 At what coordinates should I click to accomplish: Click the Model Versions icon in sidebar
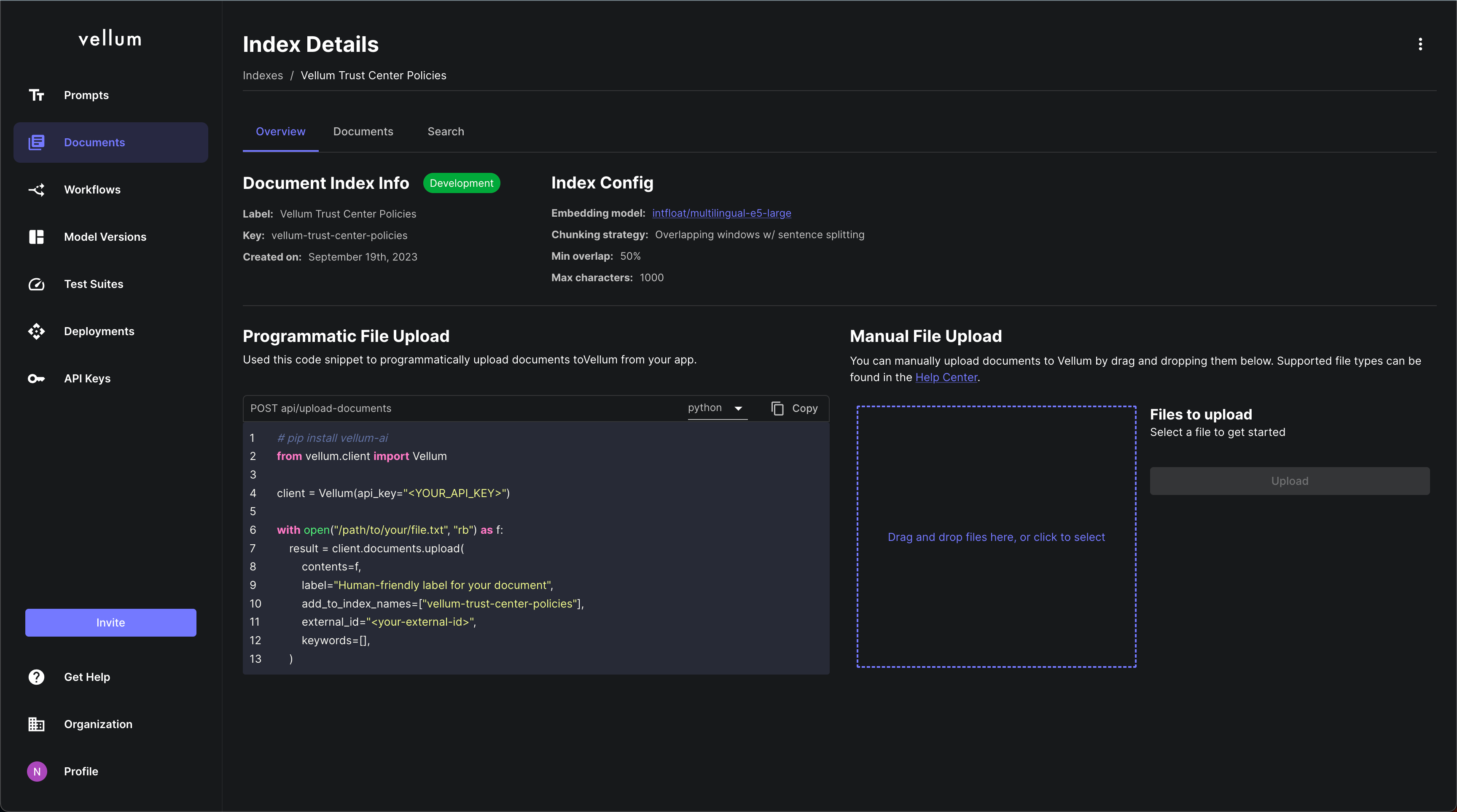pyautogui.click(x=35, y=236)
